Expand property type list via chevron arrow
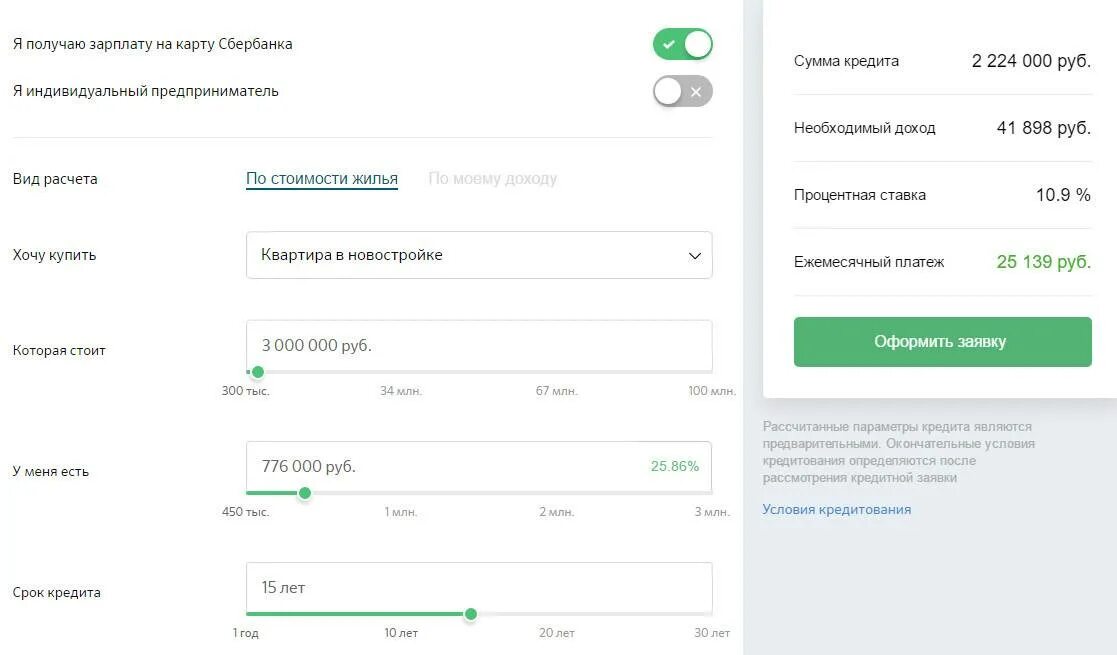 [695, 256]
